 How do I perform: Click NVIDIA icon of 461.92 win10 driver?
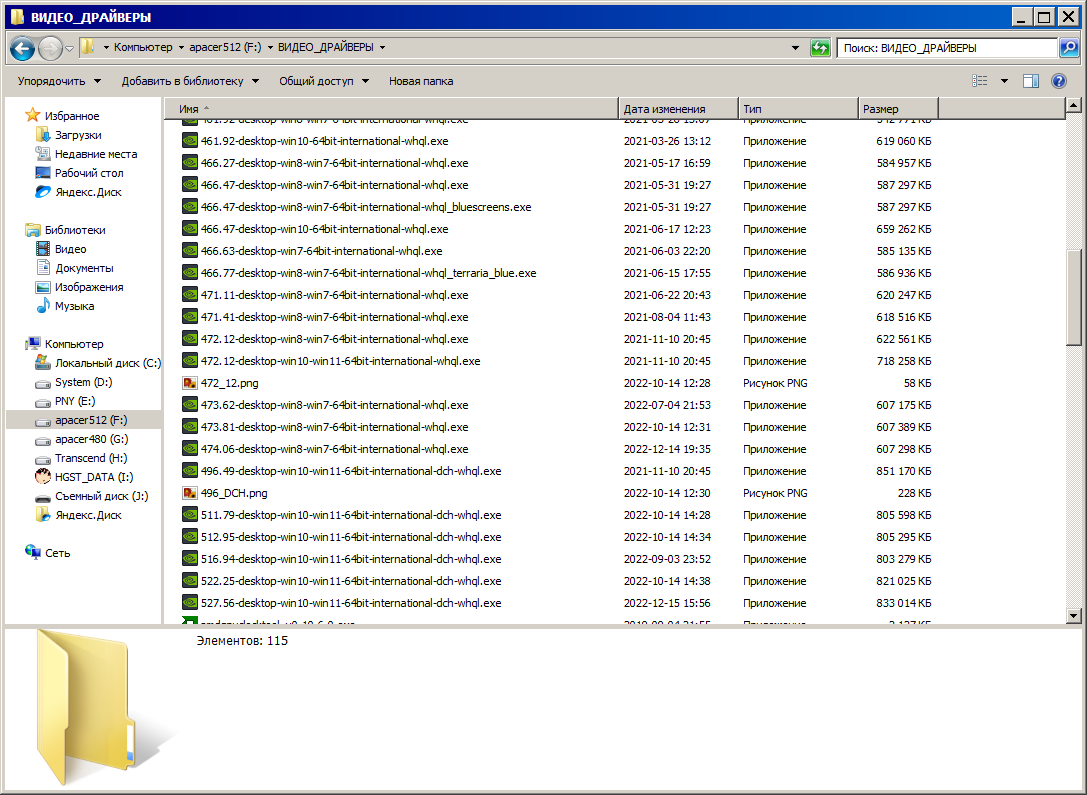[189, 141]
